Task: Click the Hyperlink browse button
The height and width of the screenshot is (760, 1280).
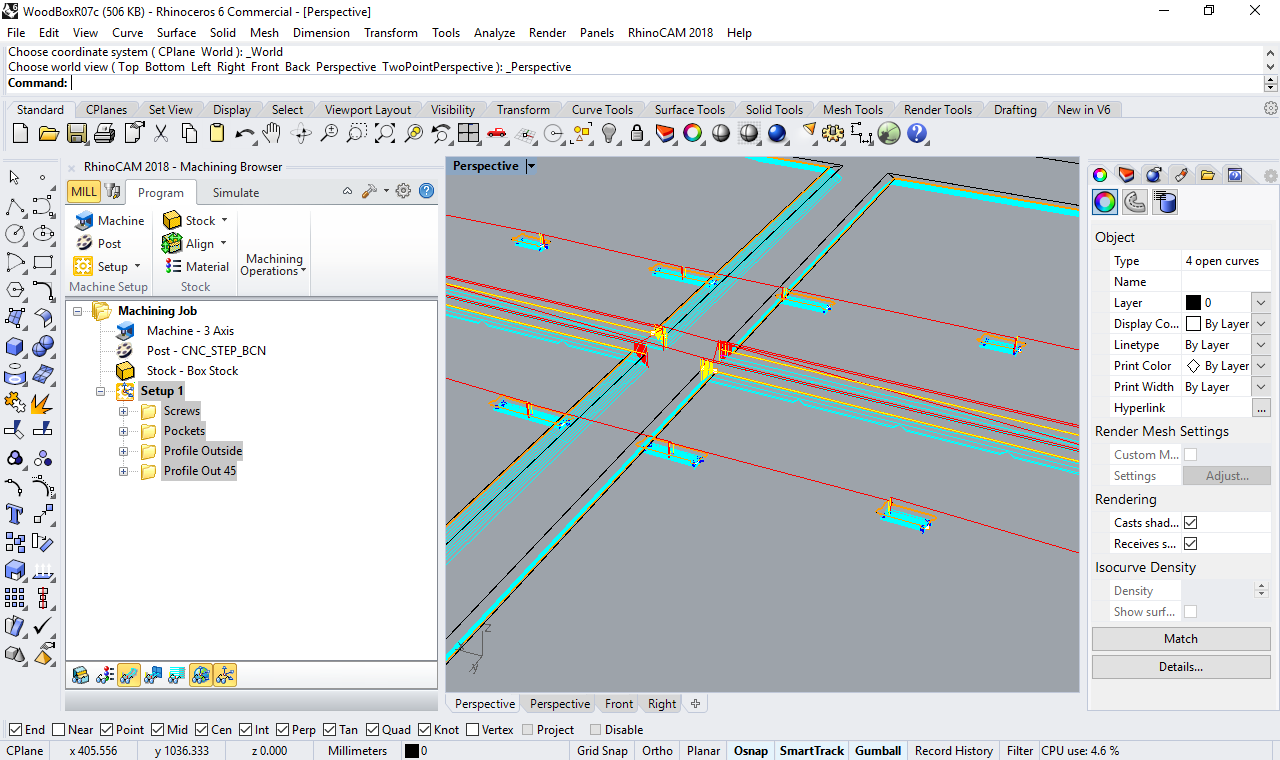Action: [x=1261, y=408]
